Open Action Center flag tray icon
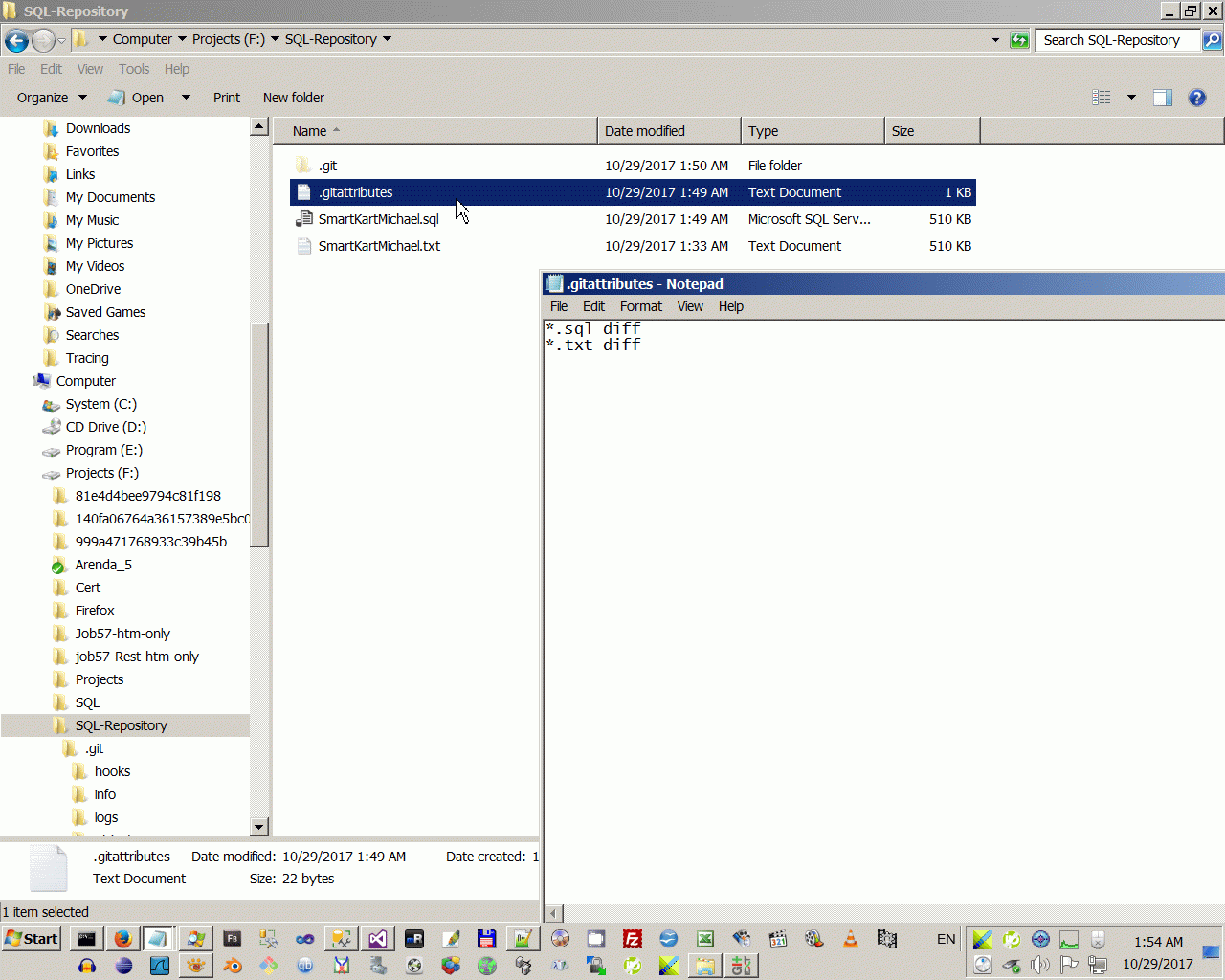The width and height of the screenshot is (1225, 980). click(1069, 965)
